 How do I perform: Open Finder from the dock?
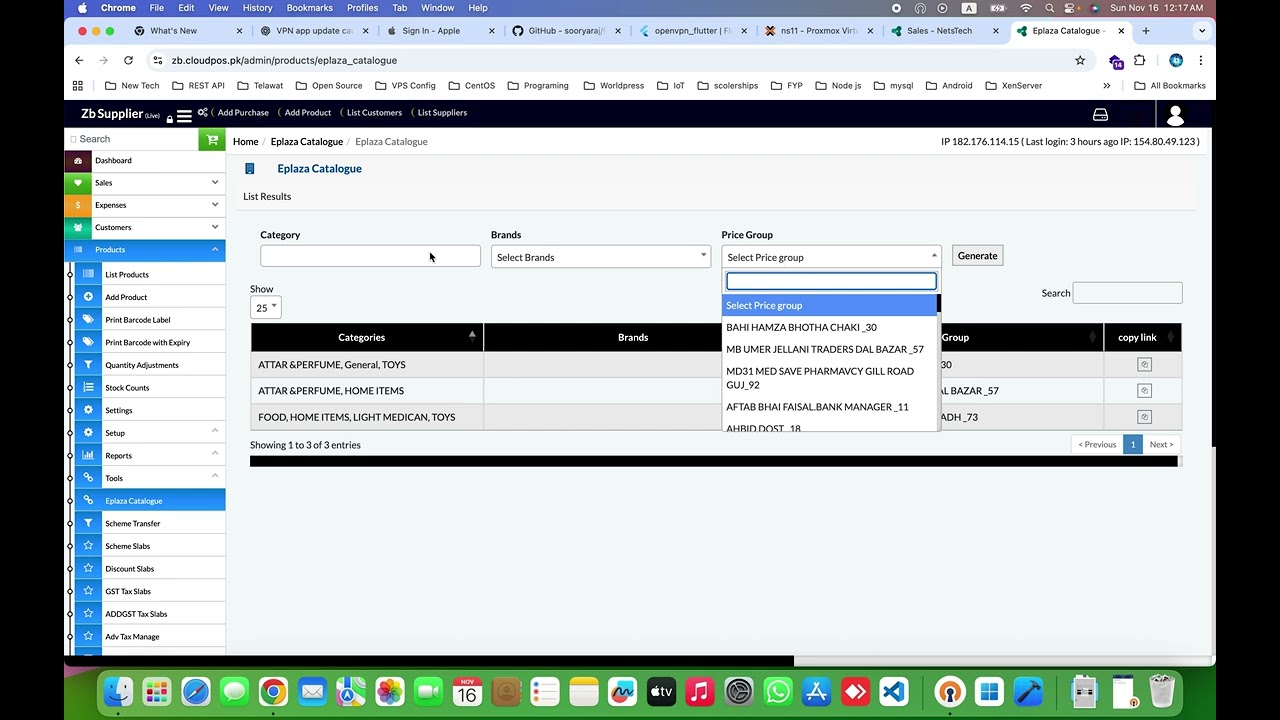pos(118,691)
